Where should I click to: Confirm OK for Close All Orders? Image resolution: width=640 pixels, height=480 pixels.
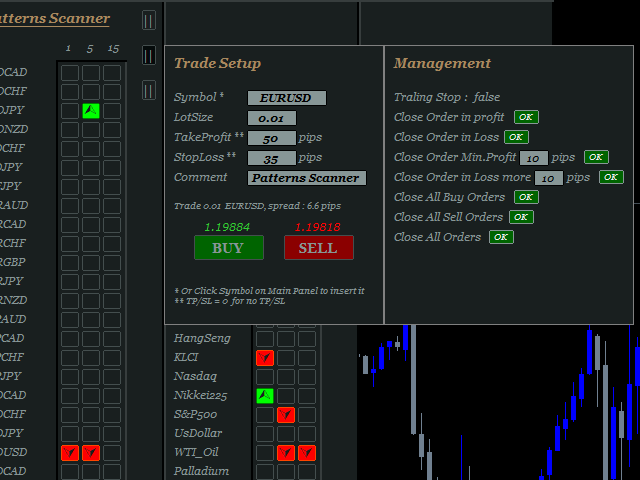(x=501, y=237)
